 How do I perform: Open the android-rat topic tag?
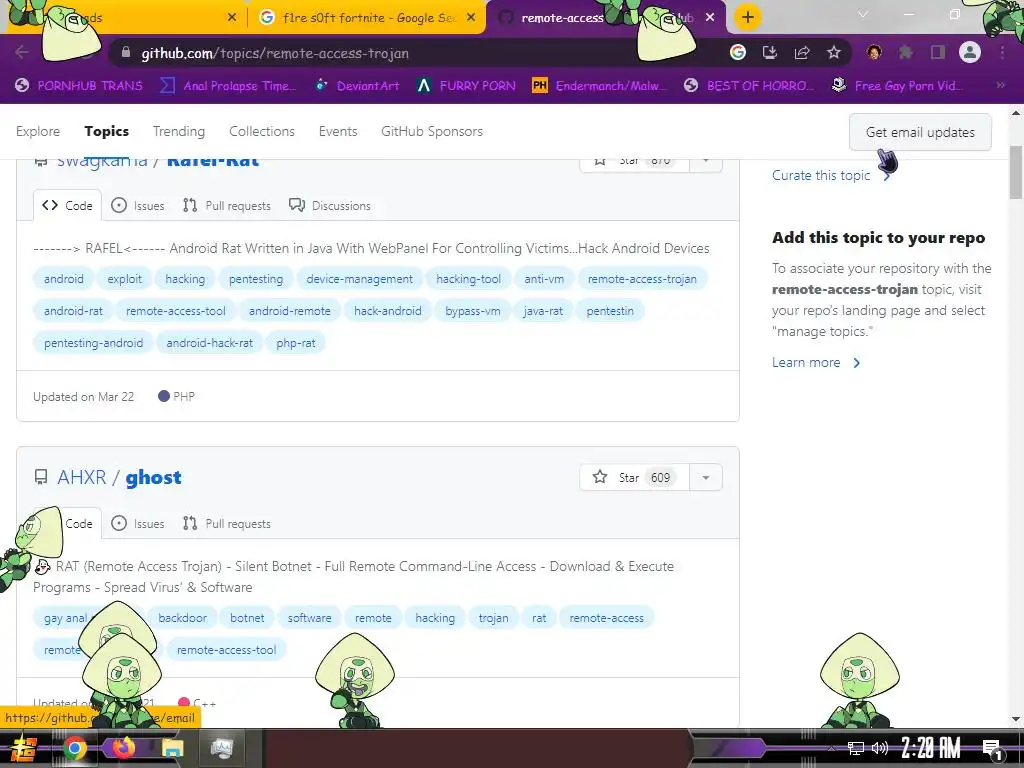tap(73, 311)
